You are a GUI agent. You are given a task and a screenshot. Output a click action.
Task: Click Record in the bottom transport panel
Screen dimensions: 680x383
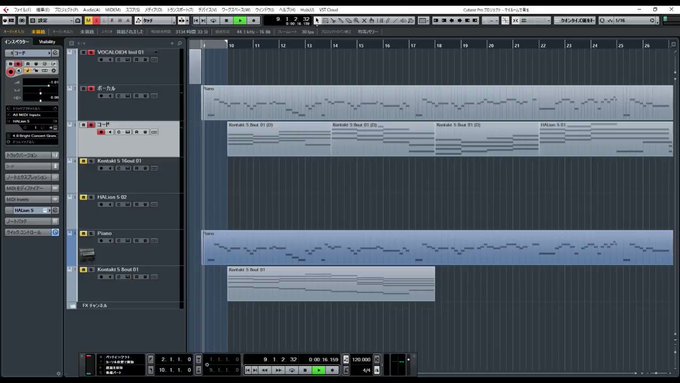point(332,370)
